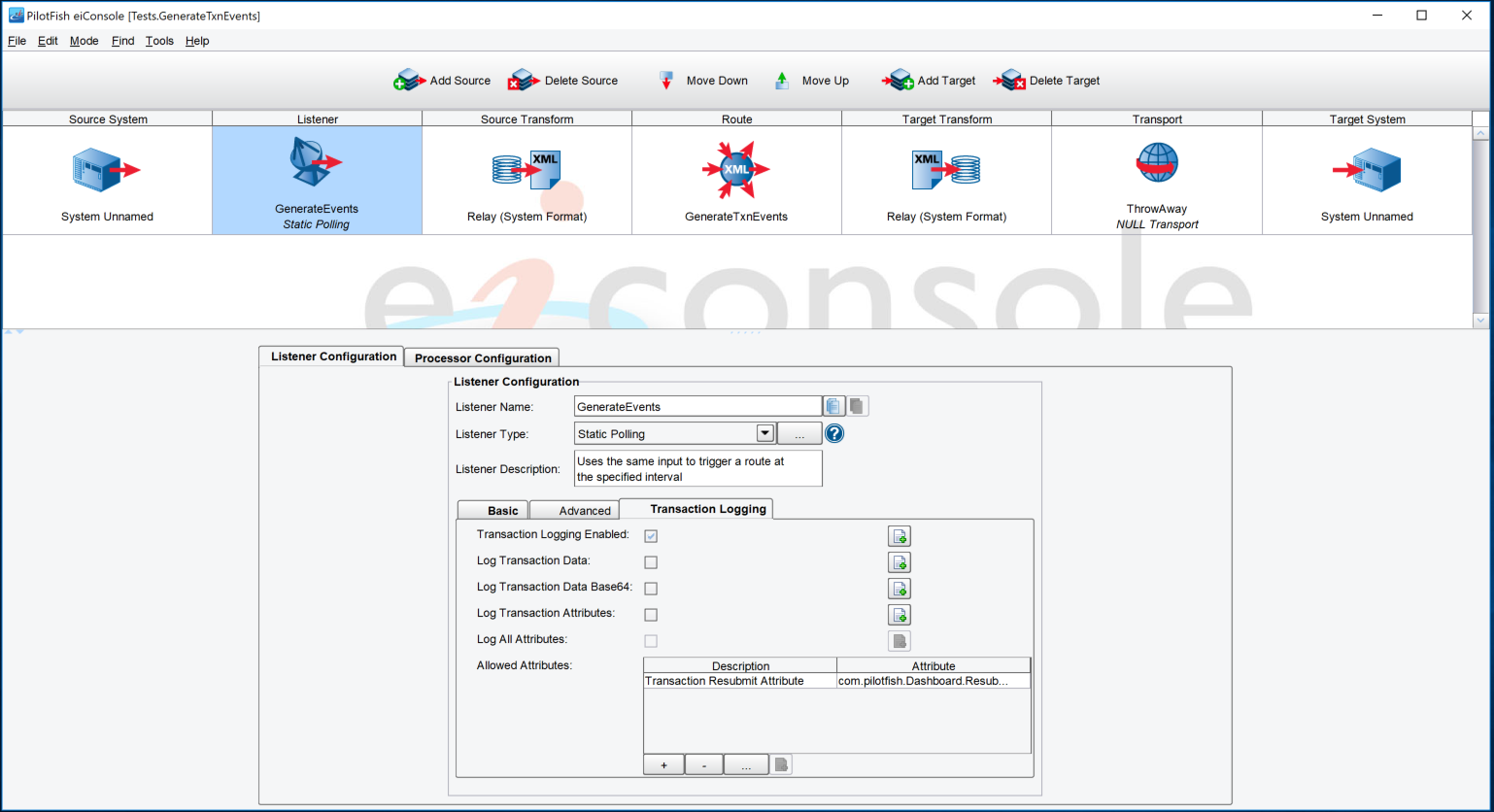Click the Target Transform column header
Viewport: 1494px width, 812px height.
[x=946, y=118]
